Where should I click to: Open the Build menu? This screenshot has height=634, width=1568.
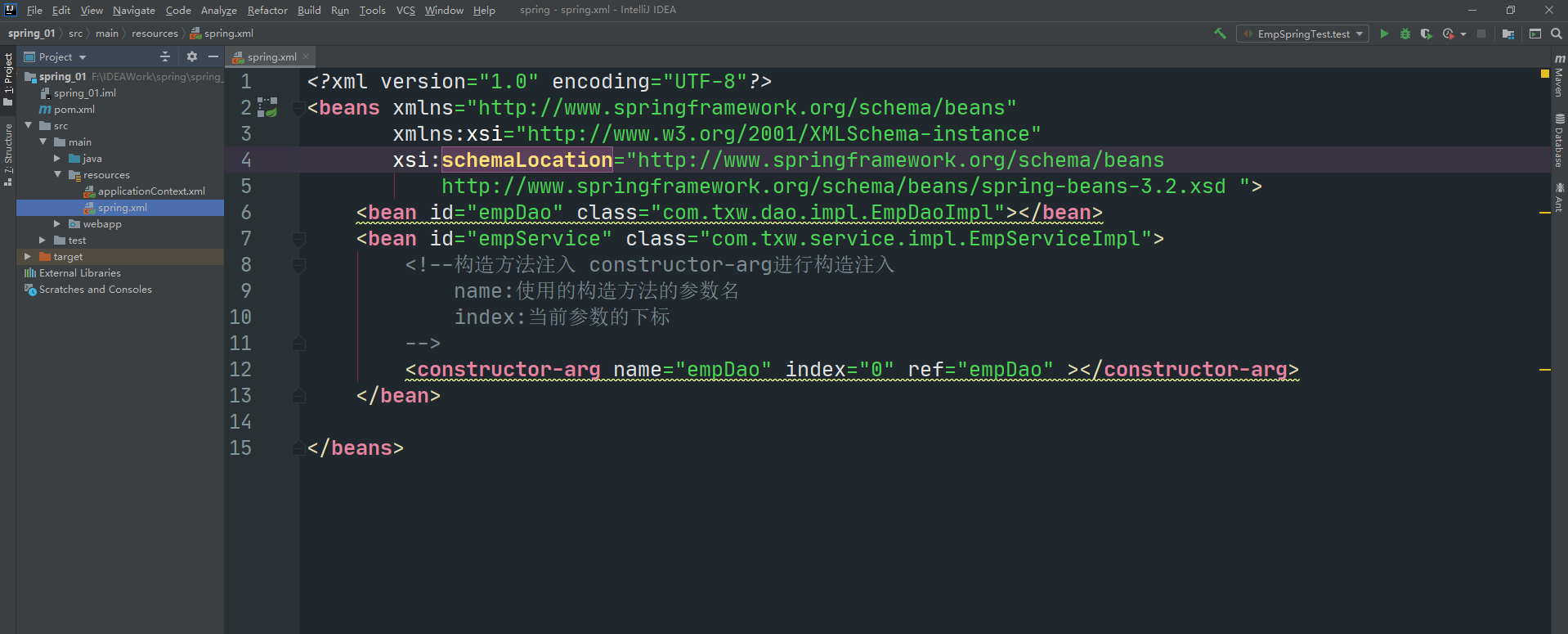point(309,10)
